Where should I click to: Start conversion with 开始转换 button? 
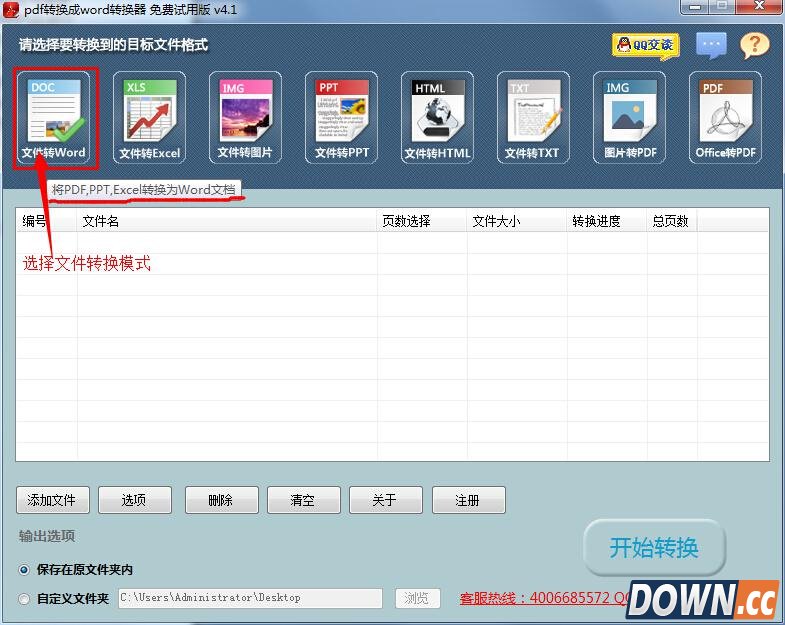point(655,547)
